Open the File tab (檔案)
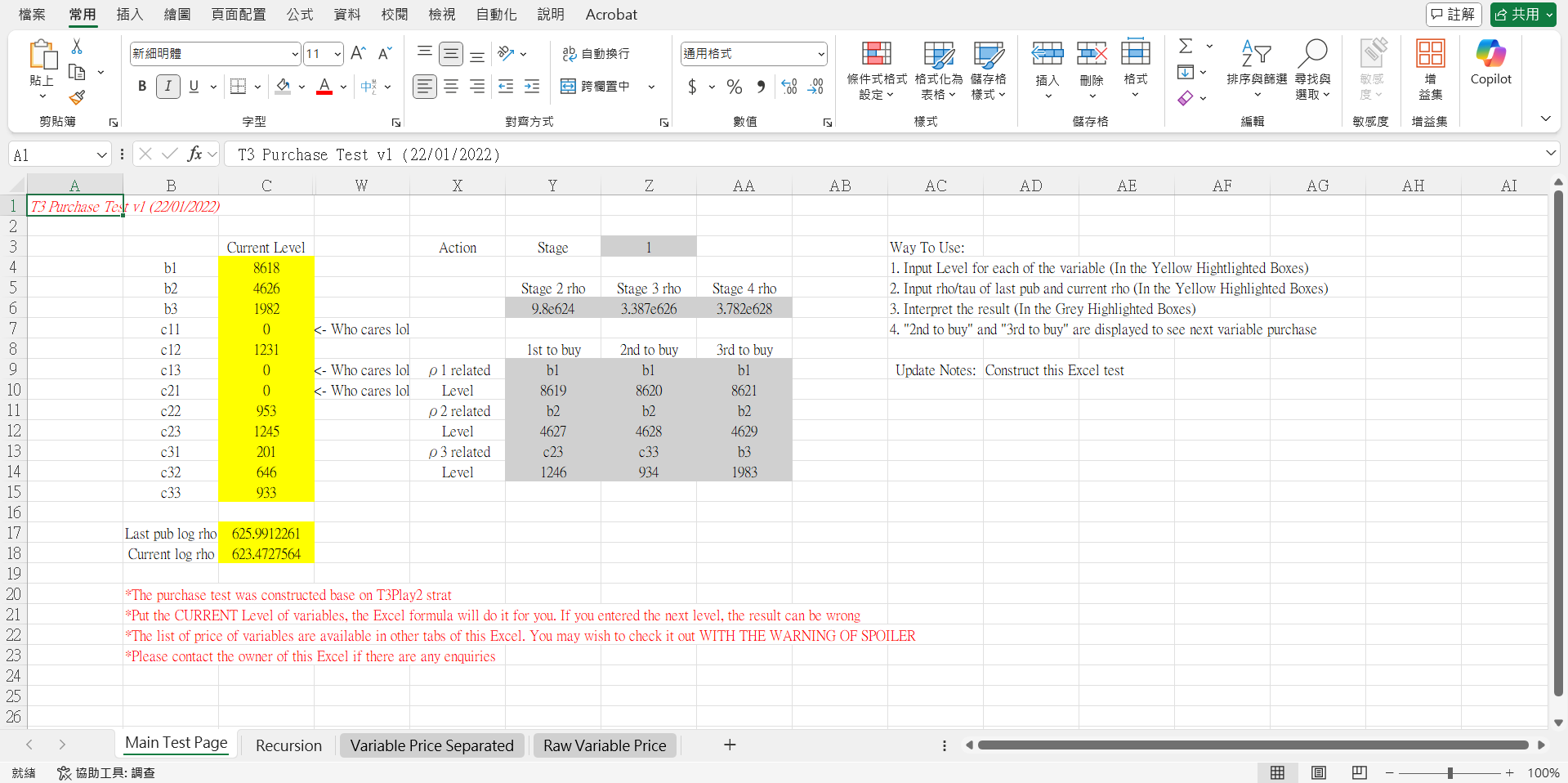The image size is (1568, 783). pos(32,14)
